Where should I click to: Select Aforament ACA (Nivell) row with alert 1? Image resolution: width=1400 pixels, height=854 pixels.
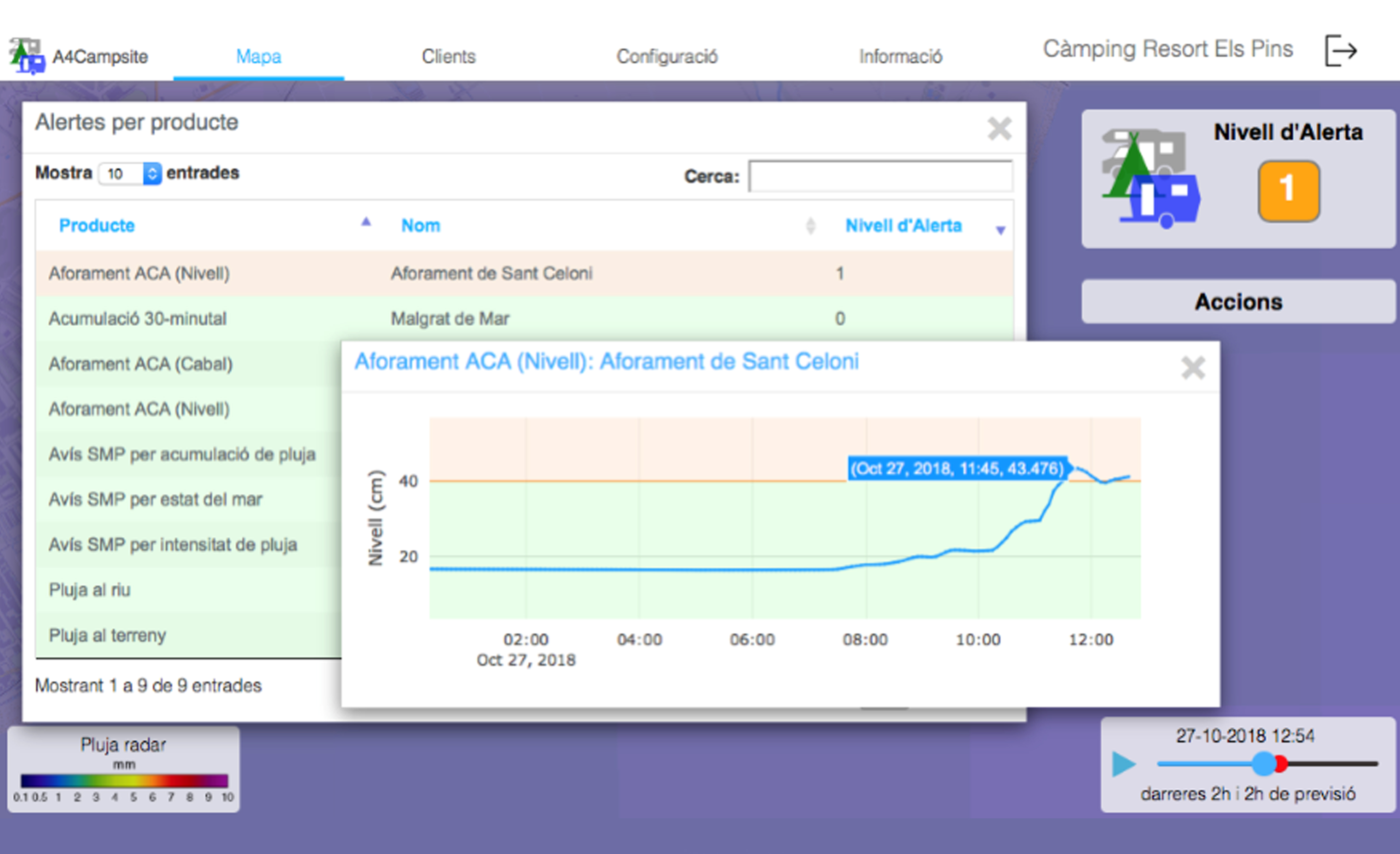pyautogui.click(x=524, y=273)
